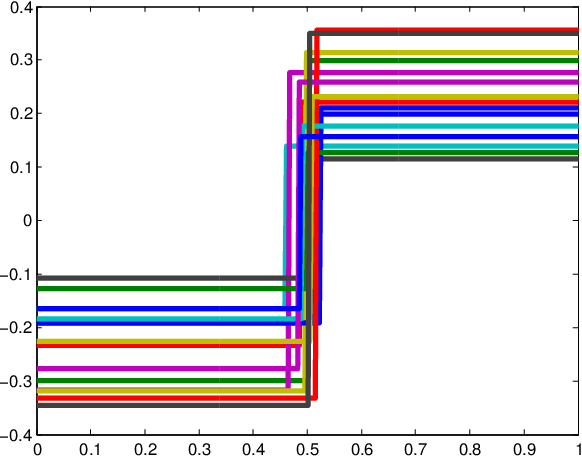
Task: Click the 0.4 label on the horizontal axis
Action: 254,450
